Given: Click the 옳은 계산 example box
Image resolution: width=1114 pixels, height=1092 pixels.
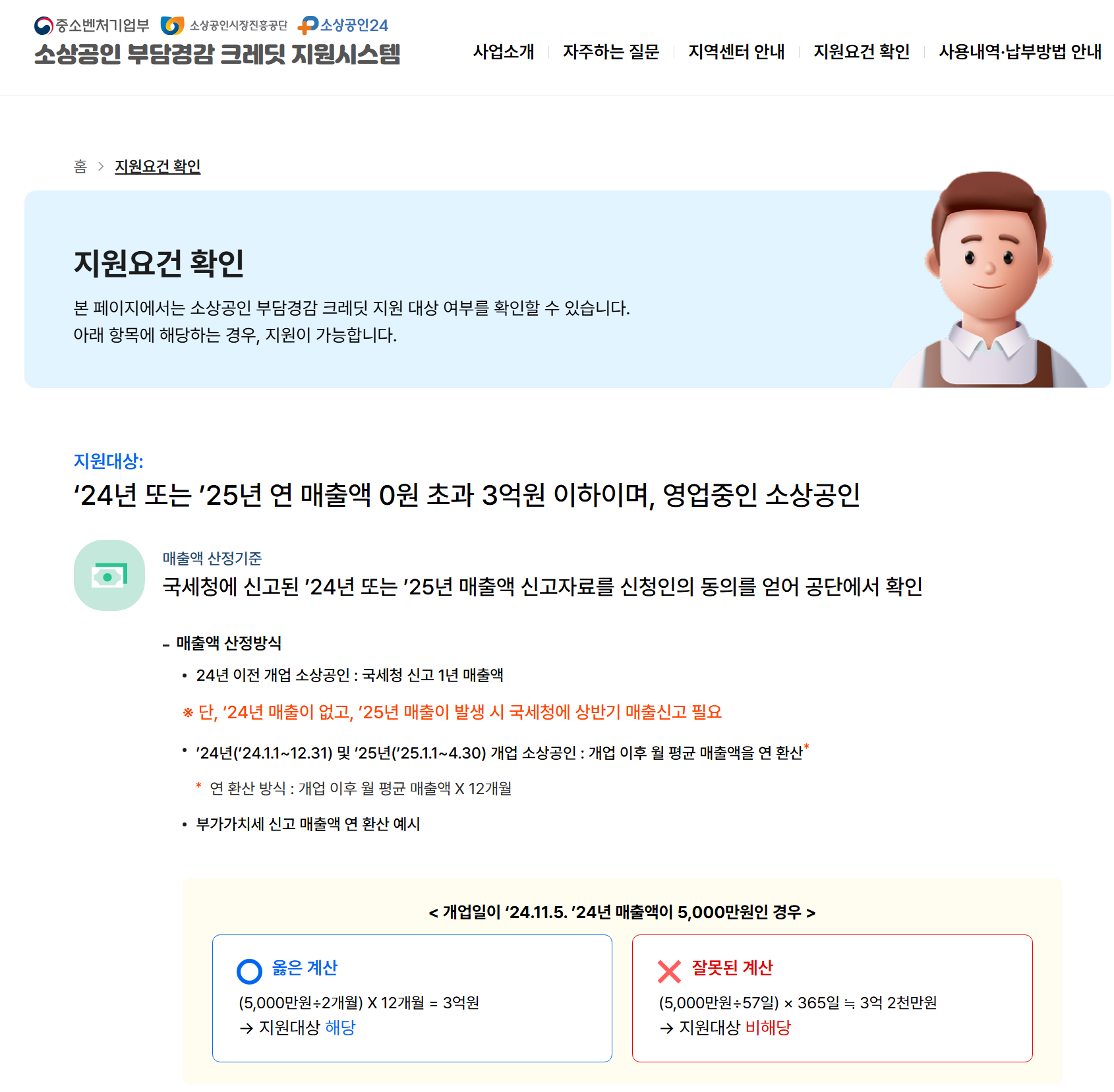Looking at the screenshot, I should [x=412, y=998].
